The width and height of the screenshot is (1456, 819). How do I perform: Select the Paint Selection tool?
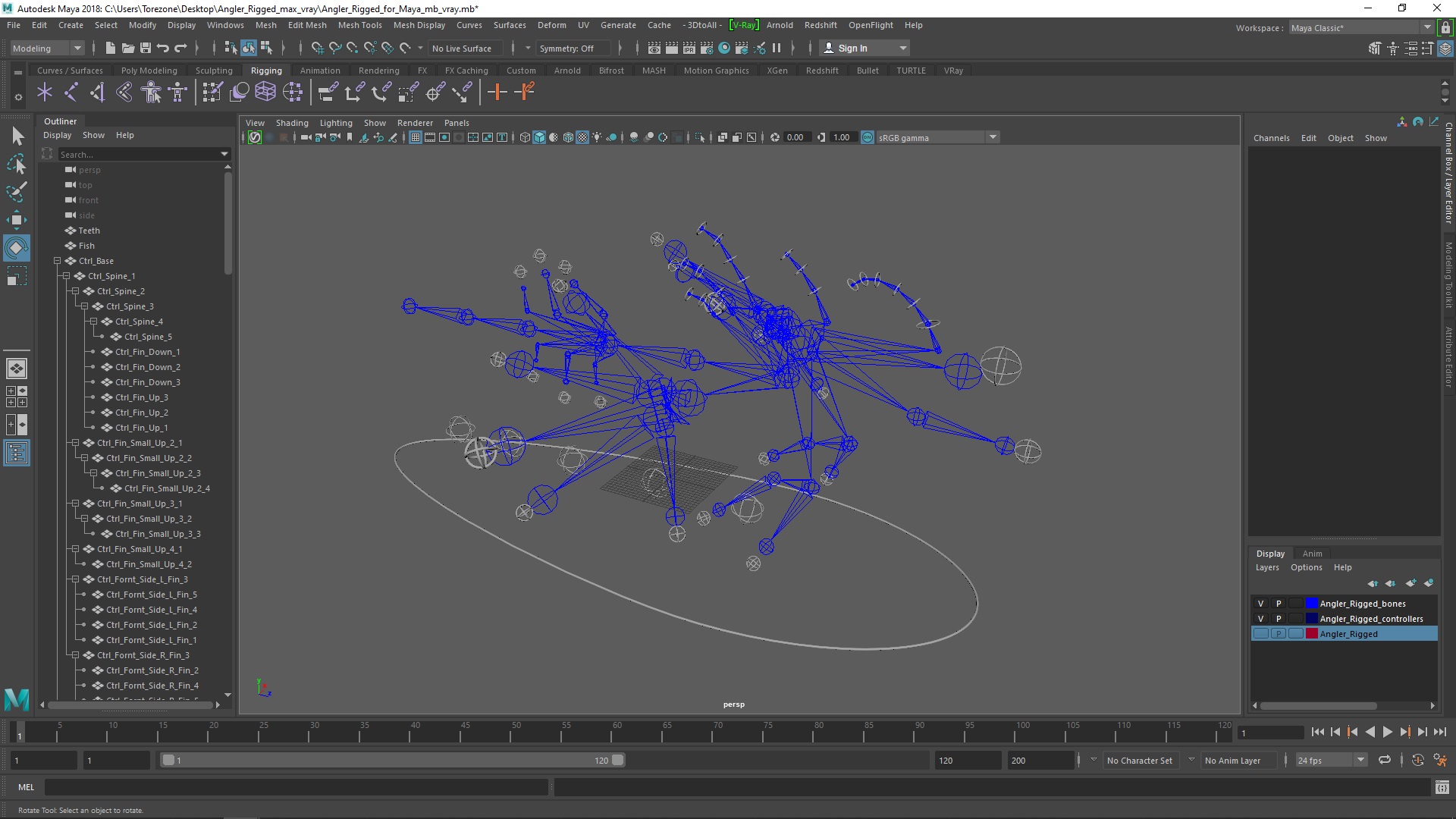tap(17, 191)
